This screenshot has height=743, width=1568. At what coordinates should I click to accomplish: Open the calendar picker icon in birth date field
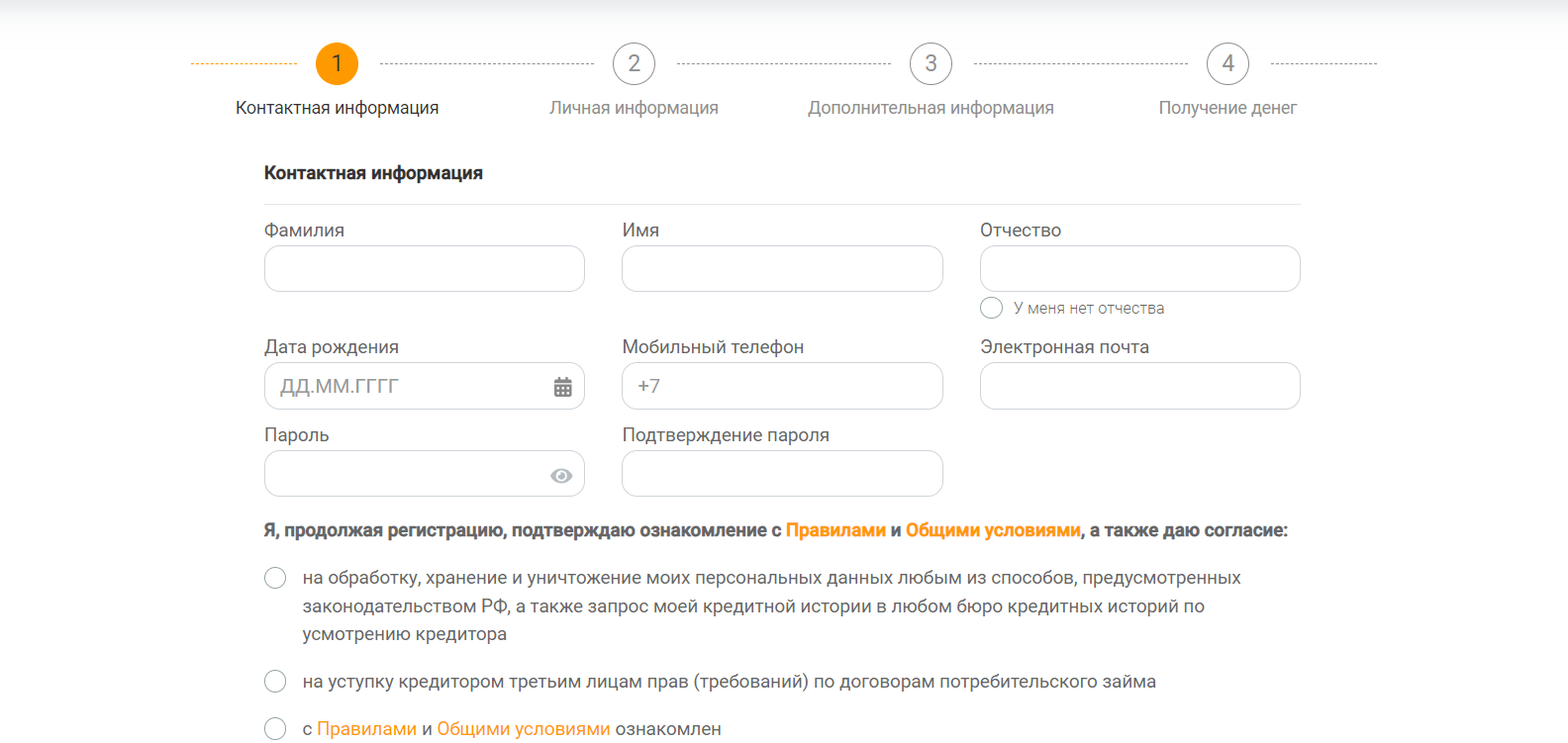[x=562, y=387]
